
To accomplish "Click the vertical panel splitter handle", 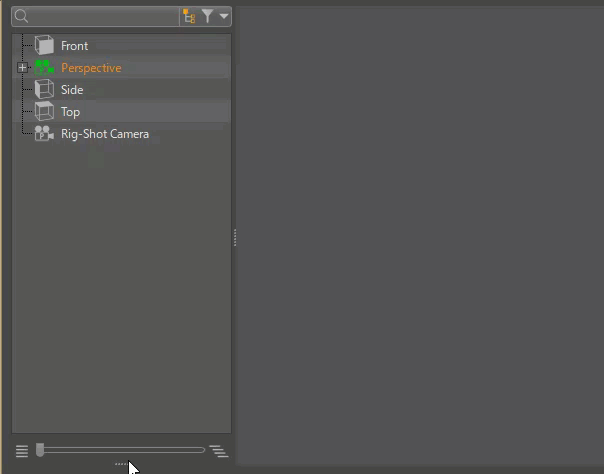I will click(235, 238).
